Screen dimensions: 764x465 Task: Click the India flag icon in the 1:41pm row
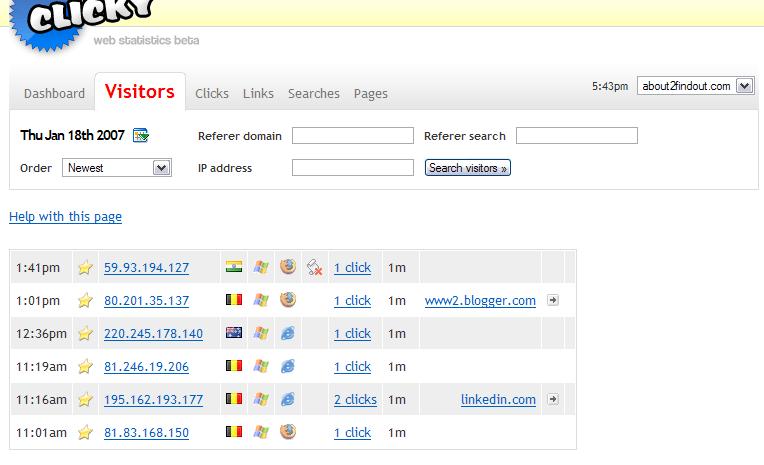pos(234,267)
